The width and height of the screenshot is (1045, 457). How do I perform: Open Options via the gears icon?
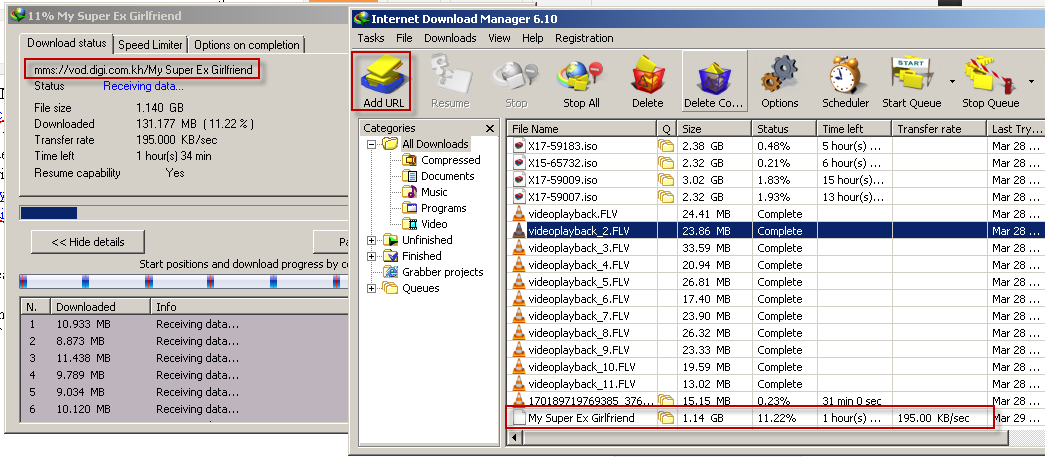pos(779,81)
